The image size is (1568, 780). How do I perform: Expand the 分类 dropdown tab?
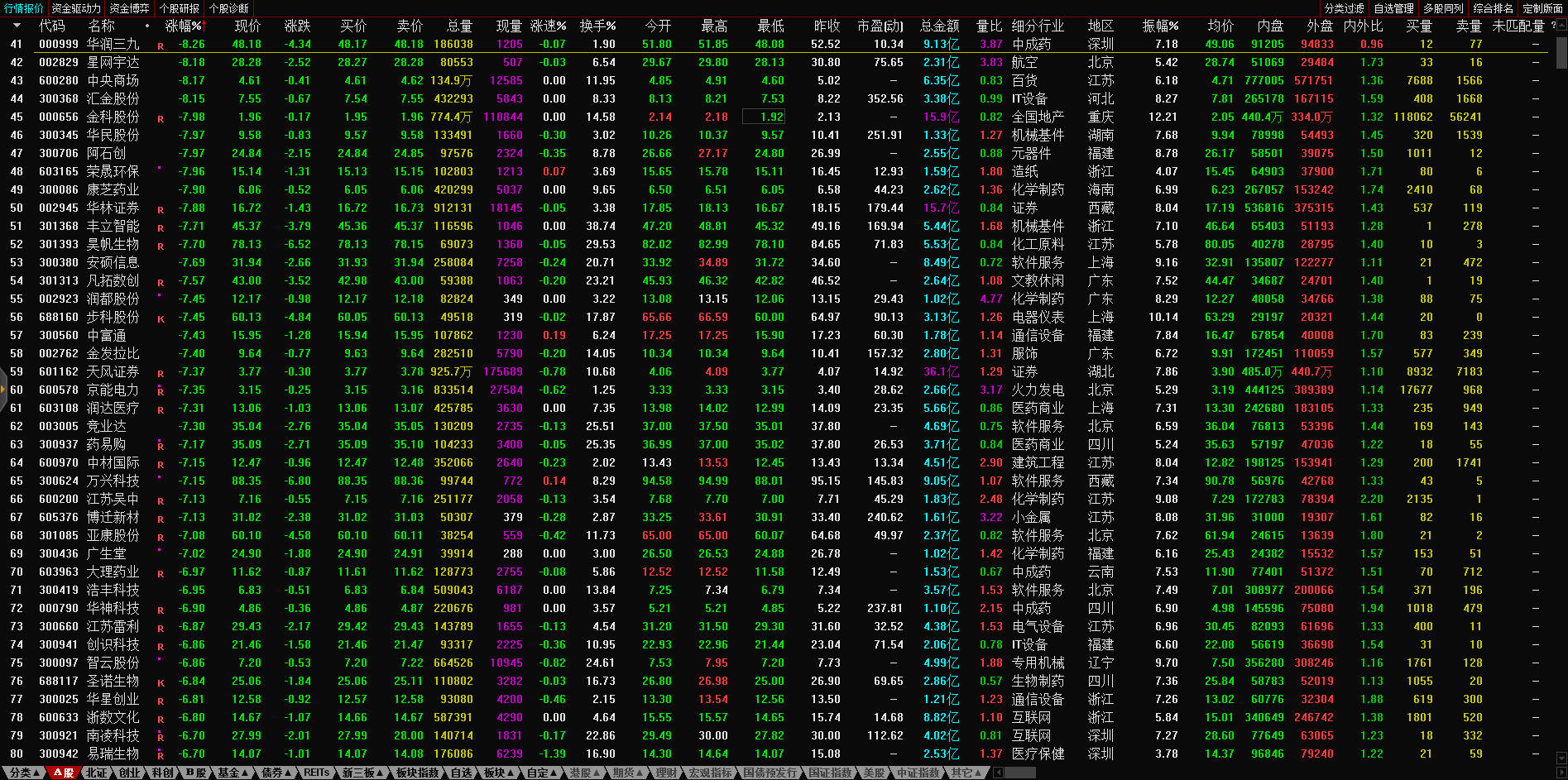(x=23, y=773)
